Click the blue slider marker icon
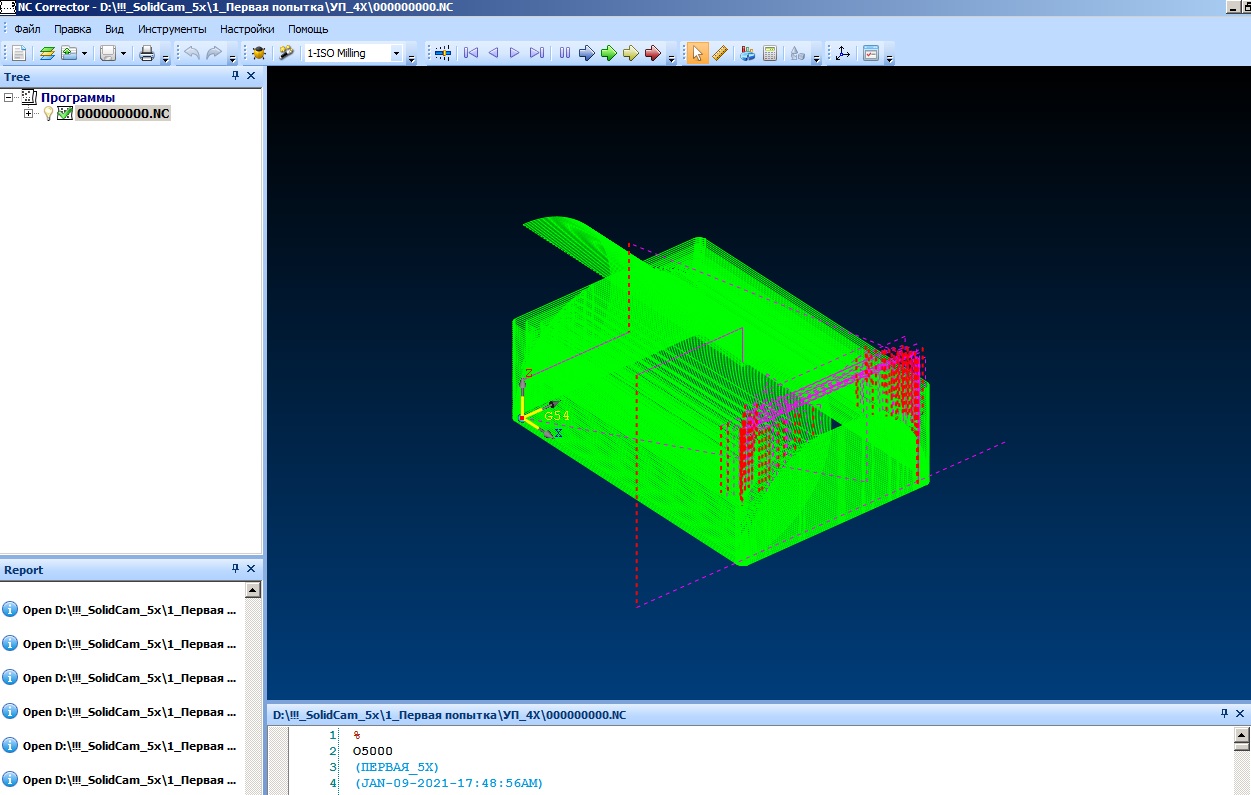This screenshot has height=795, width=1251. (442, 53)
